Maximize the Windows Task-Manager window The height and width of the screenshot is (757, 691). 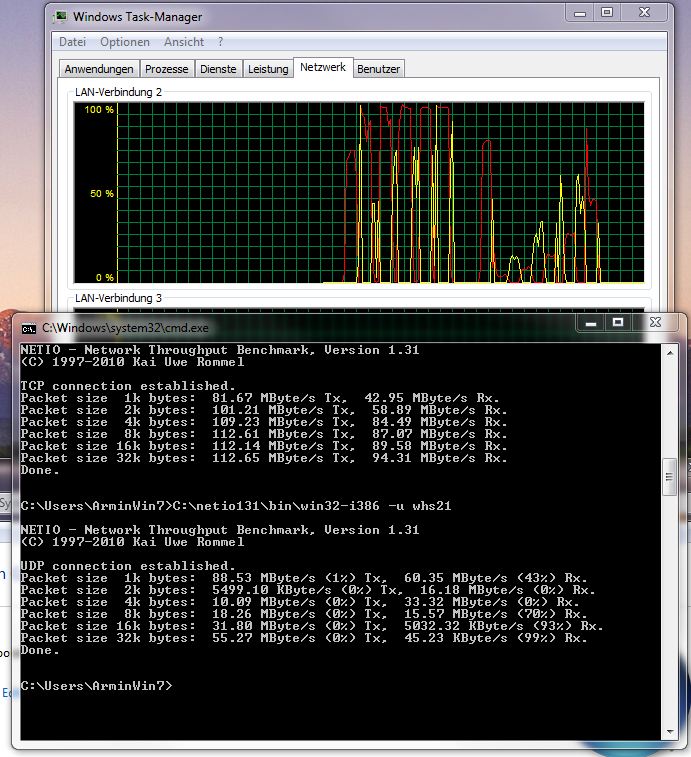pos(607,13)
